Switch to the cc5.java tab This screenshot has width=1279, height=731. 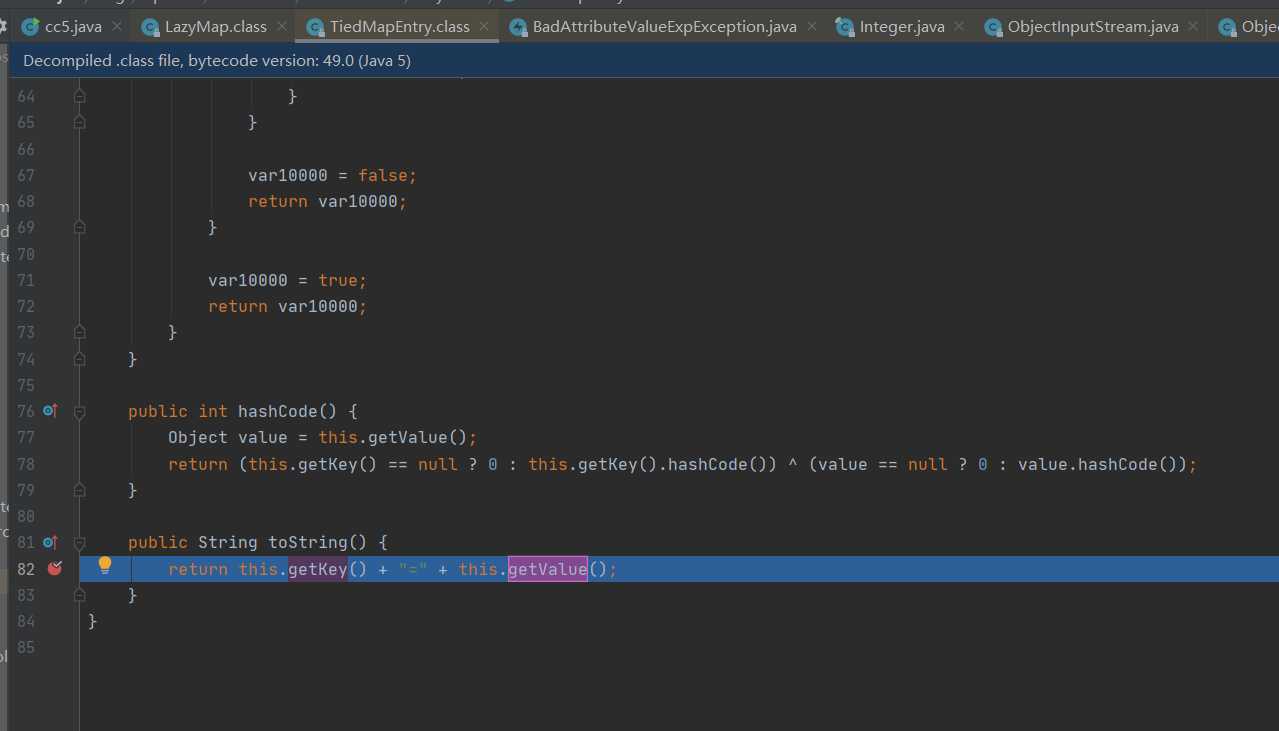tap(73, 27)
